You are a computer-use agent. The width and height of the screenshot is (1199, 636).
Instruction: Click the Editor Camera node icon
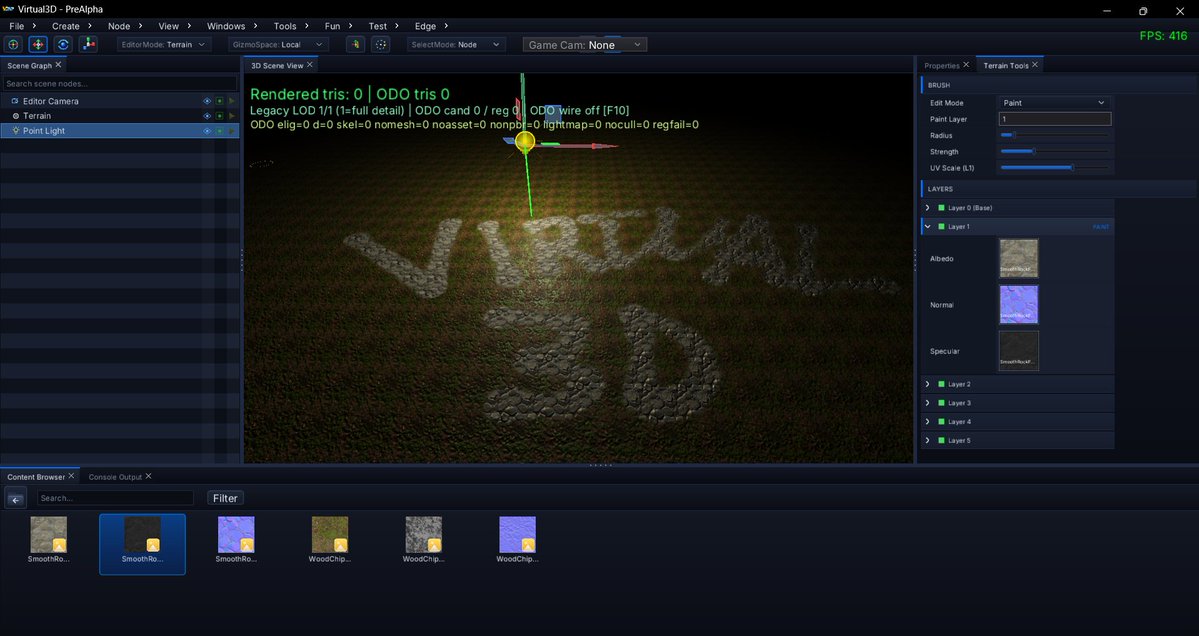pyautogui.click(x=15, y=101)
